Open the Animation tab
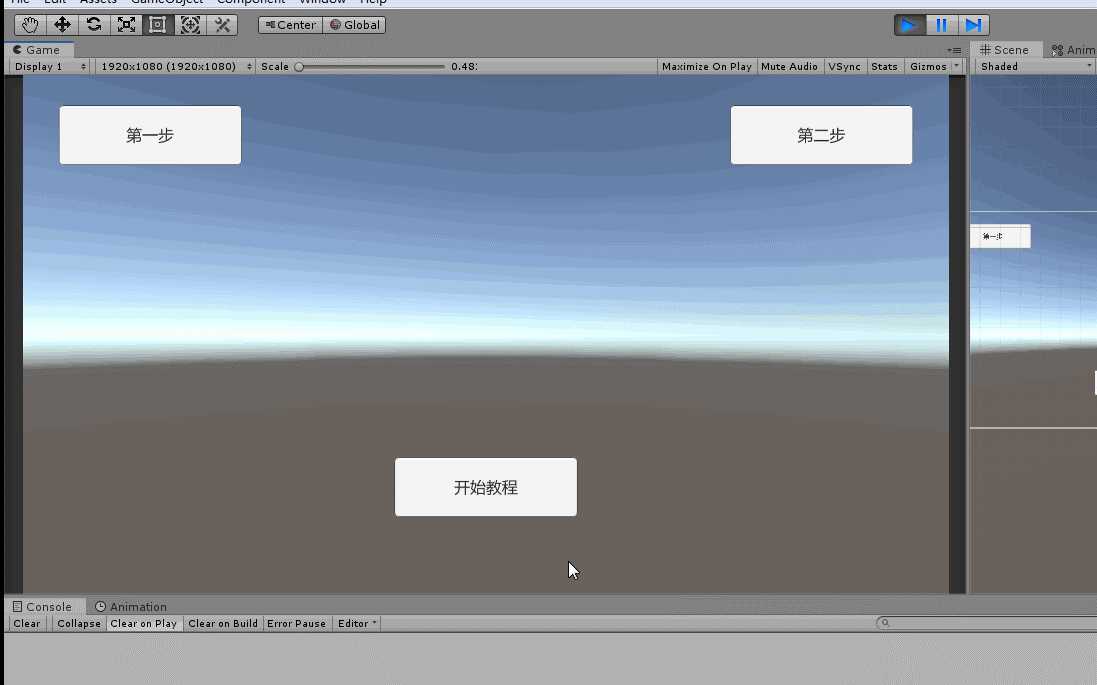The height and width of the screenshot is (685, 1097). (131, 607)
